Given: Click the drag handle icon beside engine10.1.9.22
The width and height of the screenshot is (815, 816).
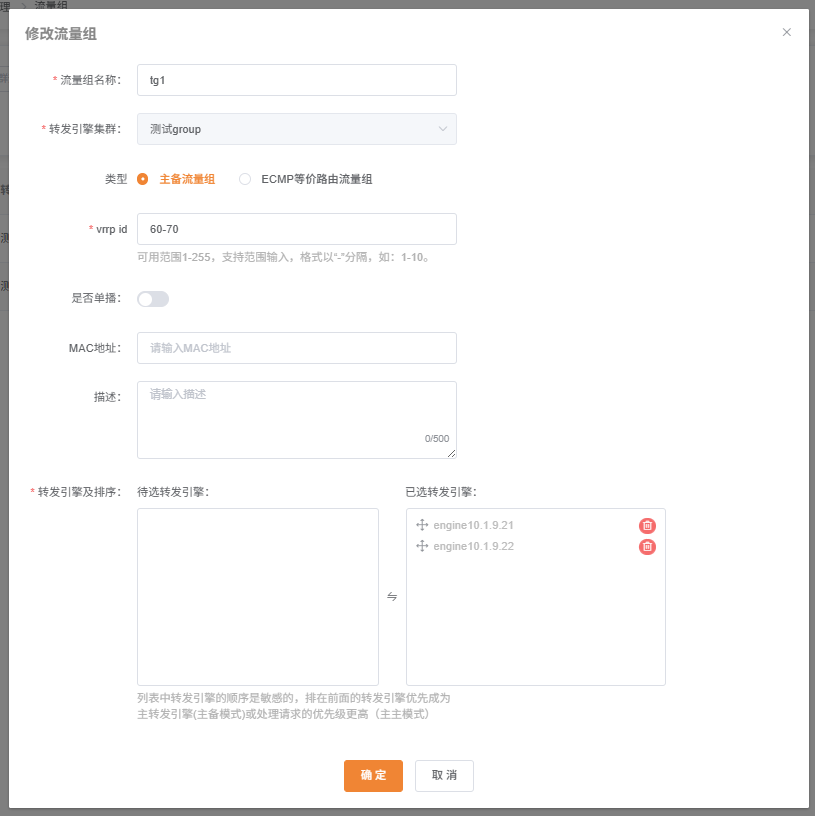Looking at the screenshot, I should (422, 546).
